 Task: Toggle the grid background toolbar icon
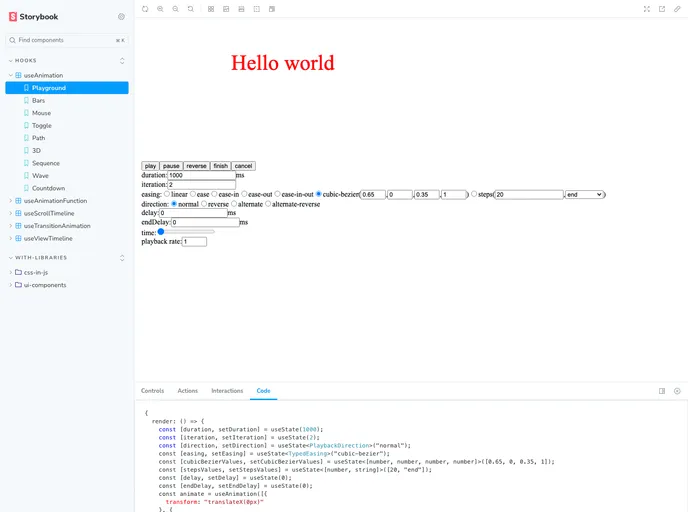[211, 9]
